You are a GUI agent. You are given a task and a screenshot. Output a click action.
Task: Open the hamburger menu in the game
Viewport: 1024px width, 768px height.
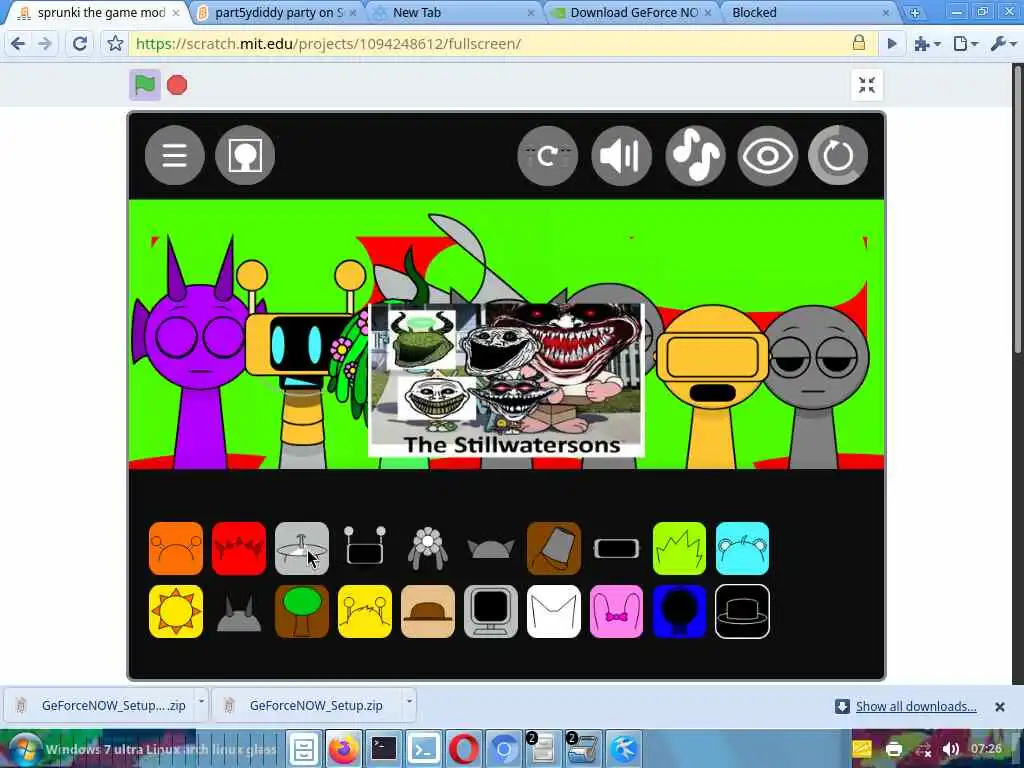tap(174, 155)
